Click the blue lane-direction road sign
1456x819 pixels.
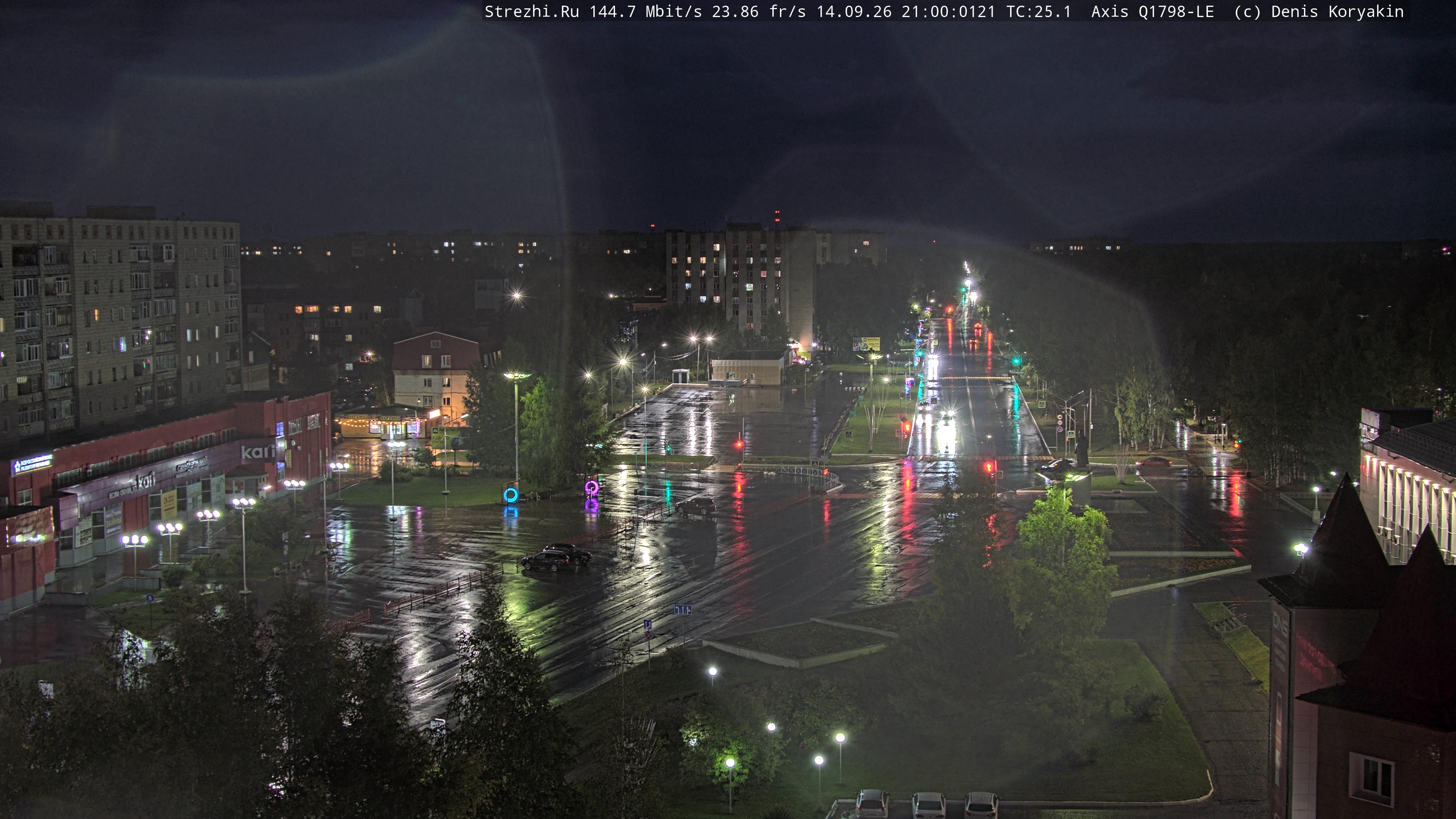click(x=683, y=609)
